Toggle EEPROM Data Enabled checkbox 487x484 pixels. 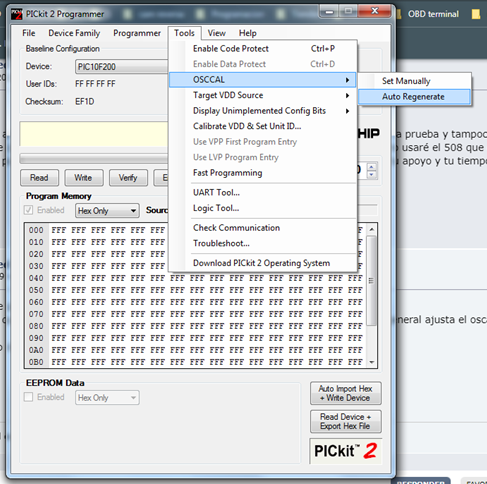coord(28,397)
